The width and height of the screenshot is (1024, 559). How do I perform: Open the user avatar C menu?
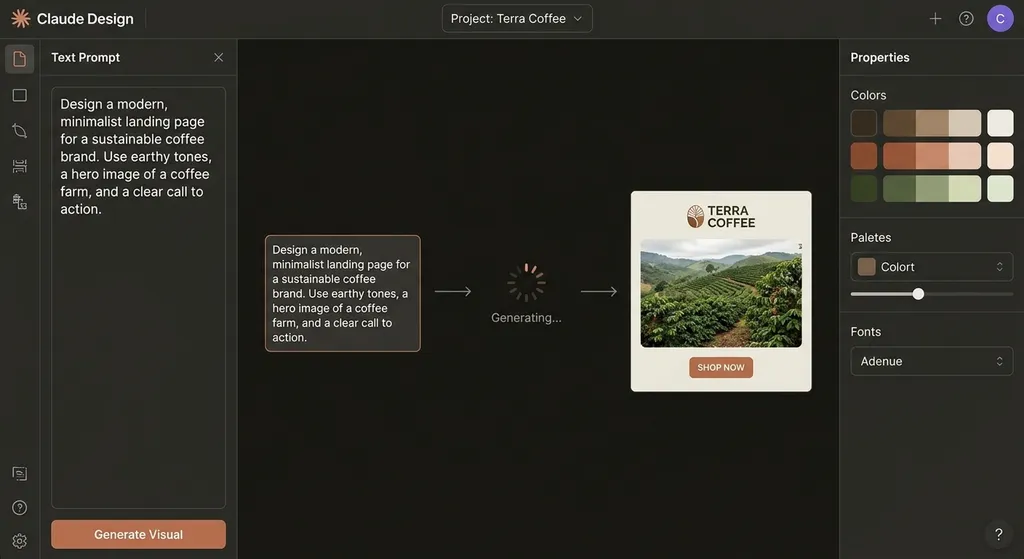coord(1000,18)
